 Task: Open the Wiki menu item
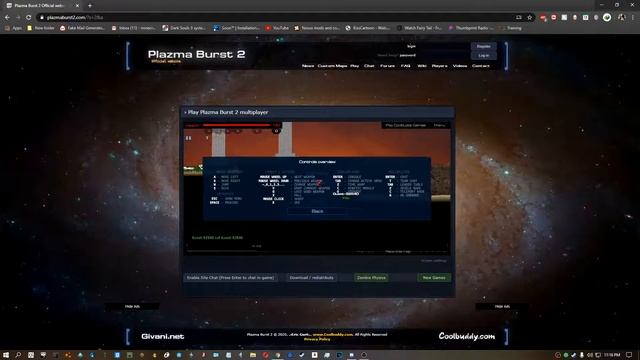pos(422,66)
